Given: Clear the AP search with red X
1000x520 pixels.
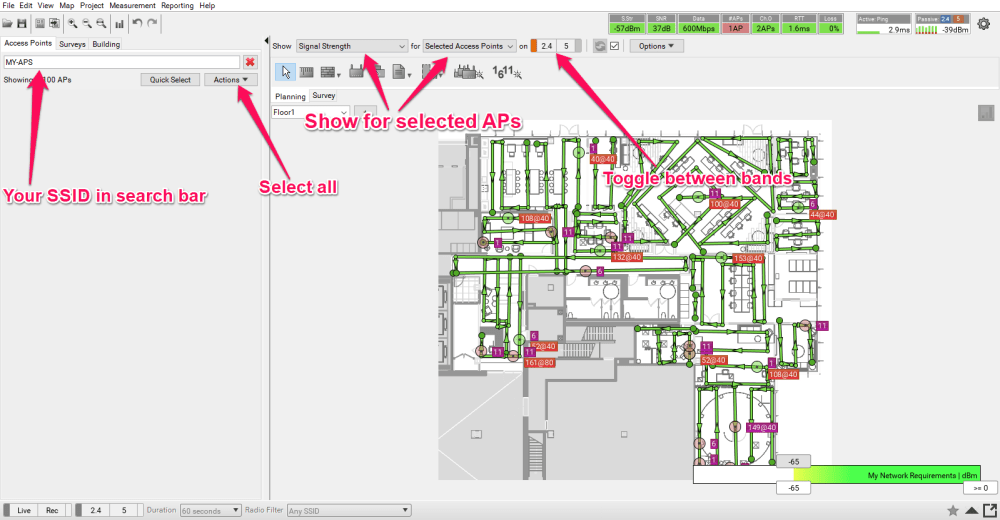Looking at the screenshot, I should [250, 62].
